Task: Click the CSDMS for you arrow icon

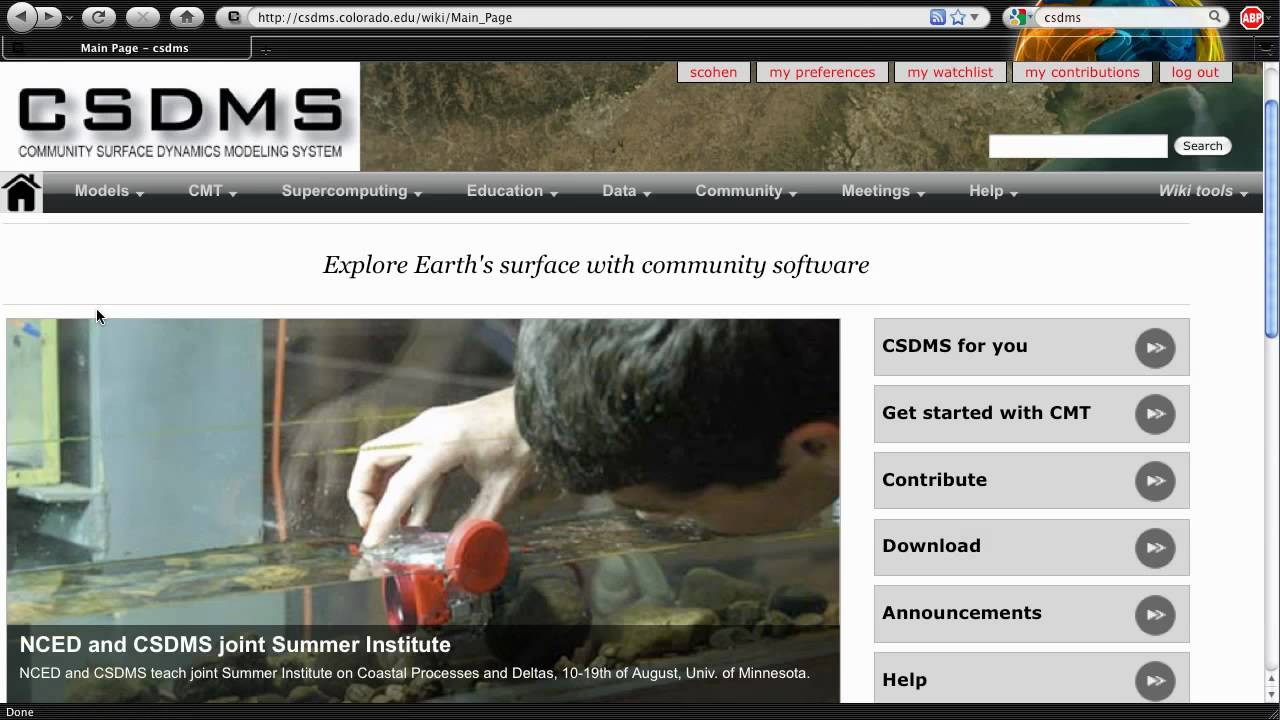Action: [x=1155, y=348]
